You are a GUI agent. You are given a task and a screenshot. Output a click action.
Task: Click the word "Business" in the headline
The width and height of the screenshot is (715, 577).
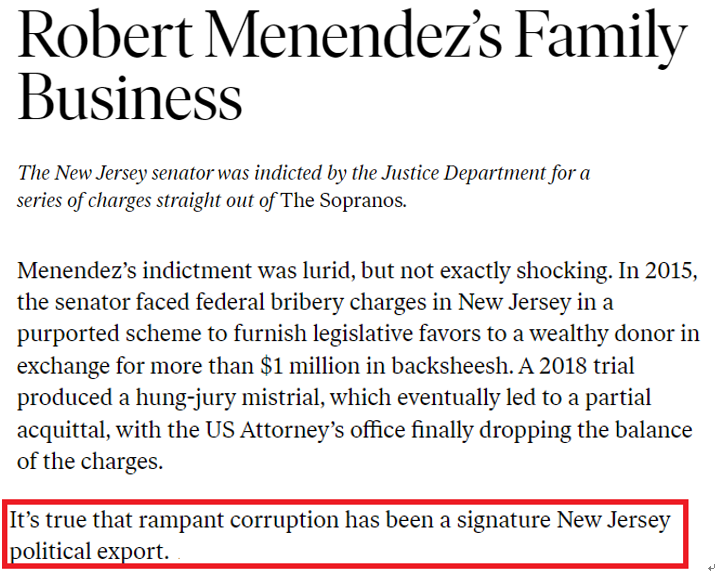coord(130,97)
